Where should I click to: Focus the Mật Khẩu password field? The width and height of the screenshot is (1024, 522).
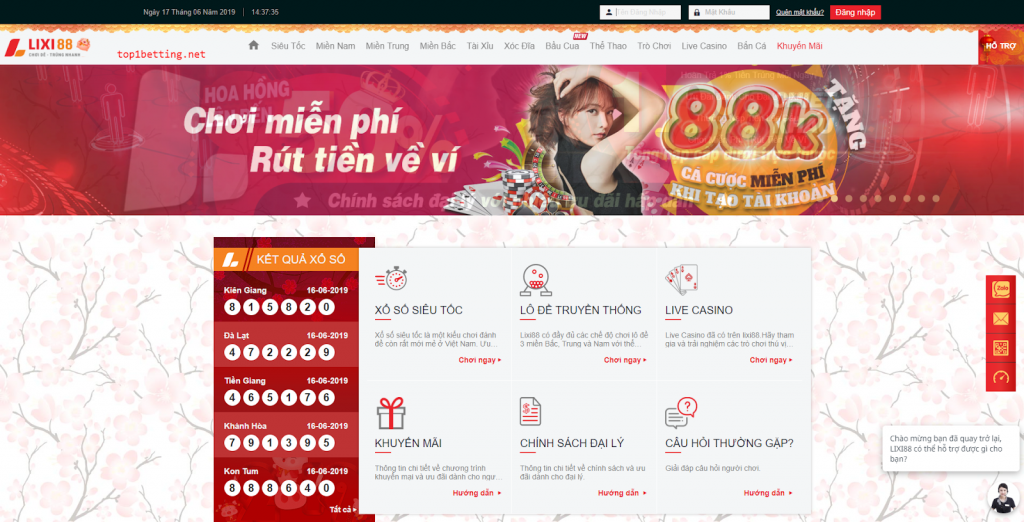[x=729, y=12]
